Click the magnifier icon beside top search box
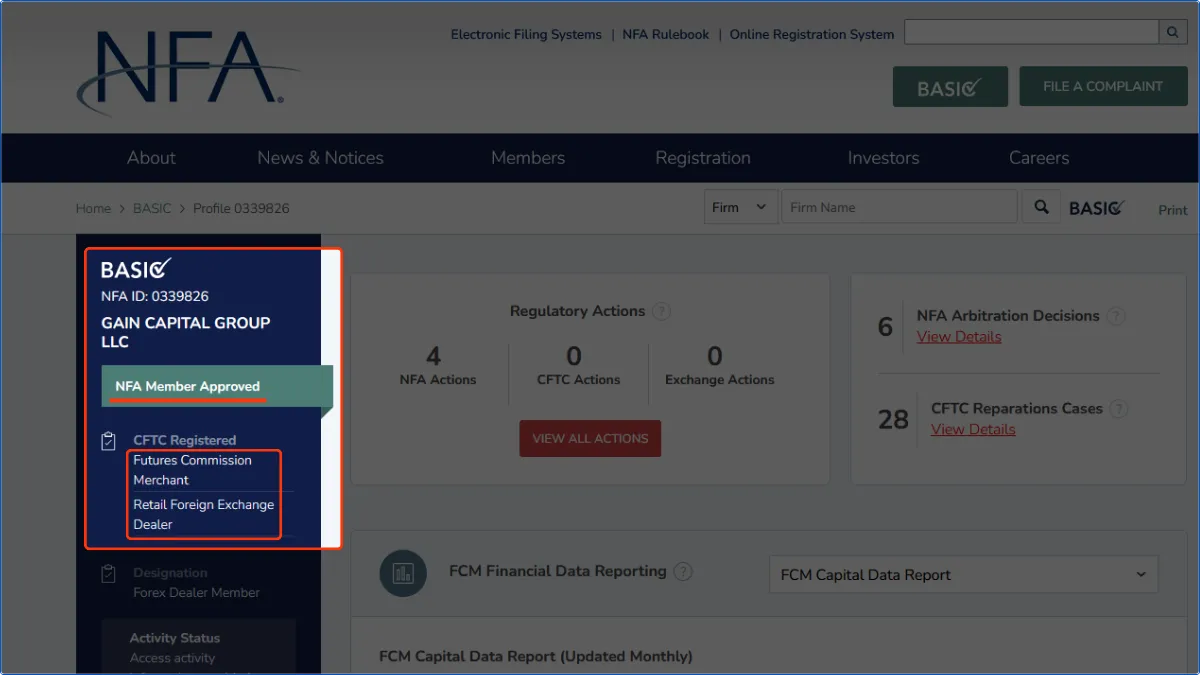The image size is (1200, 675). pyautogui.click(x=1173, y=33)
